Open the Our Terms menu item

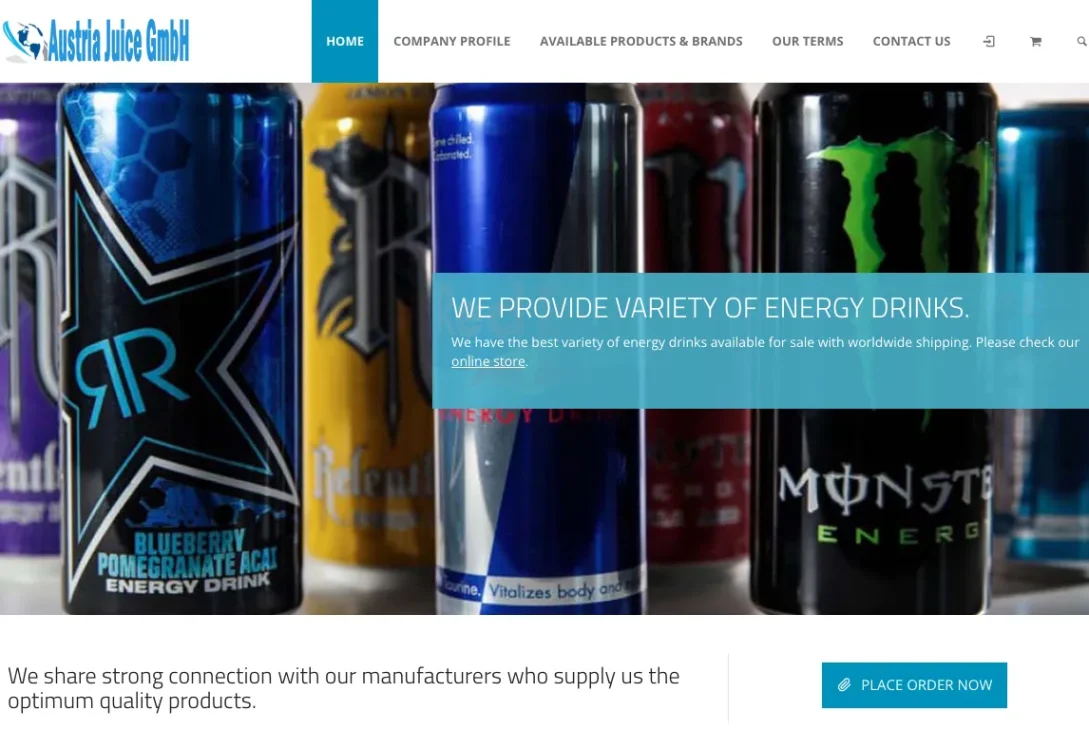pyautogui.click(x=808, y=41)
